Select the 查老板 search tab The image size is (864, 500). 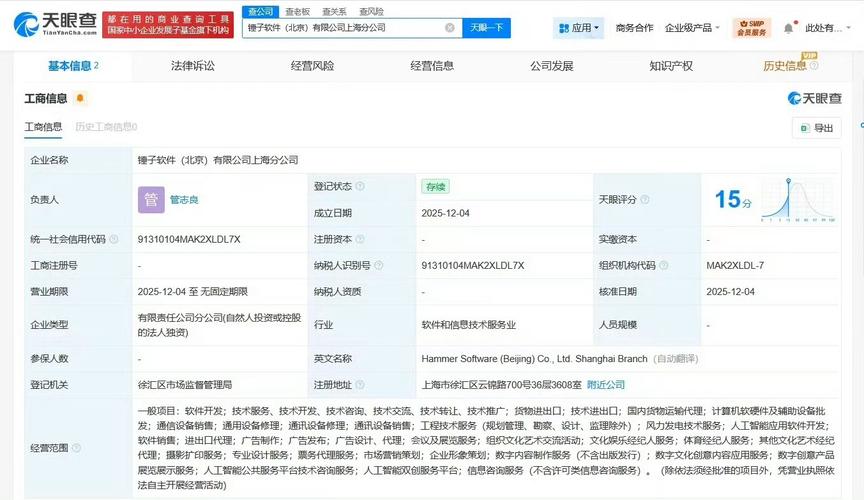tap(298, 12)
